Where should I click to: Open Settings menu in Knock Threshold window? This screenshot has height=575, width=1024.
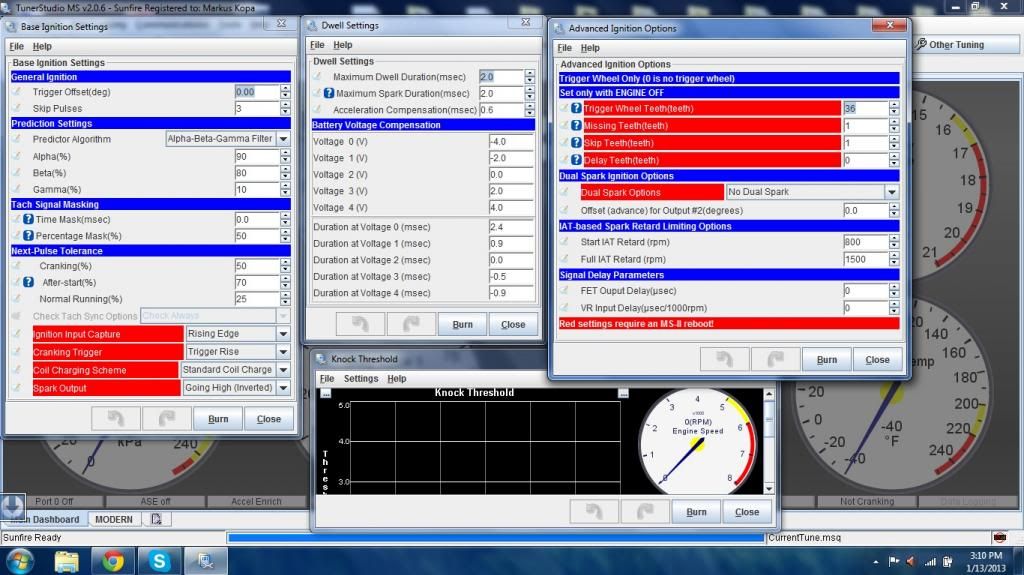tap(361, 379)
